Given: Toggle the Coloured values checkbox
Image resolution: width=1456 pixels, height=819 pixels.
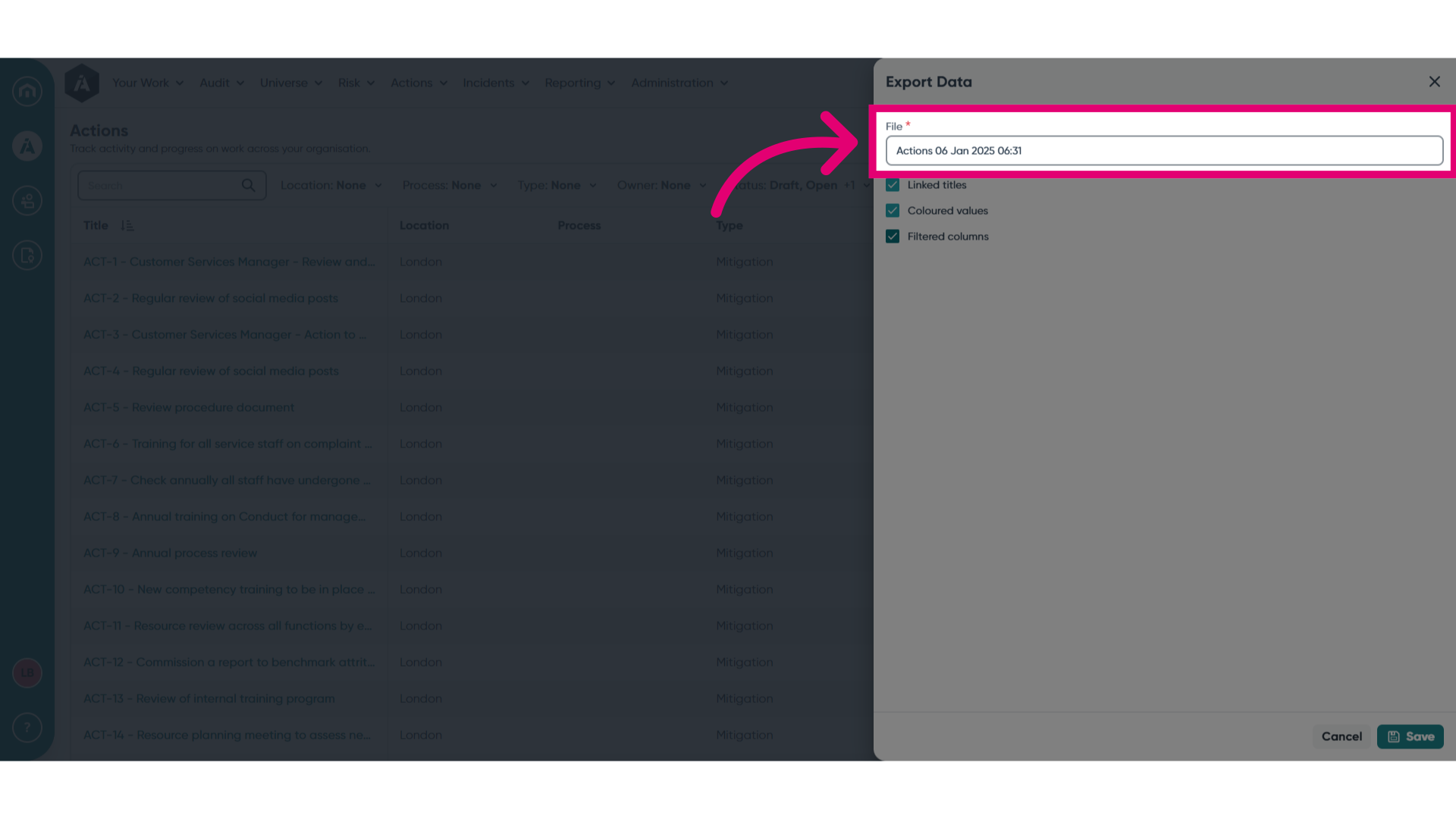Looking at the screenshot, I should 893,211.
